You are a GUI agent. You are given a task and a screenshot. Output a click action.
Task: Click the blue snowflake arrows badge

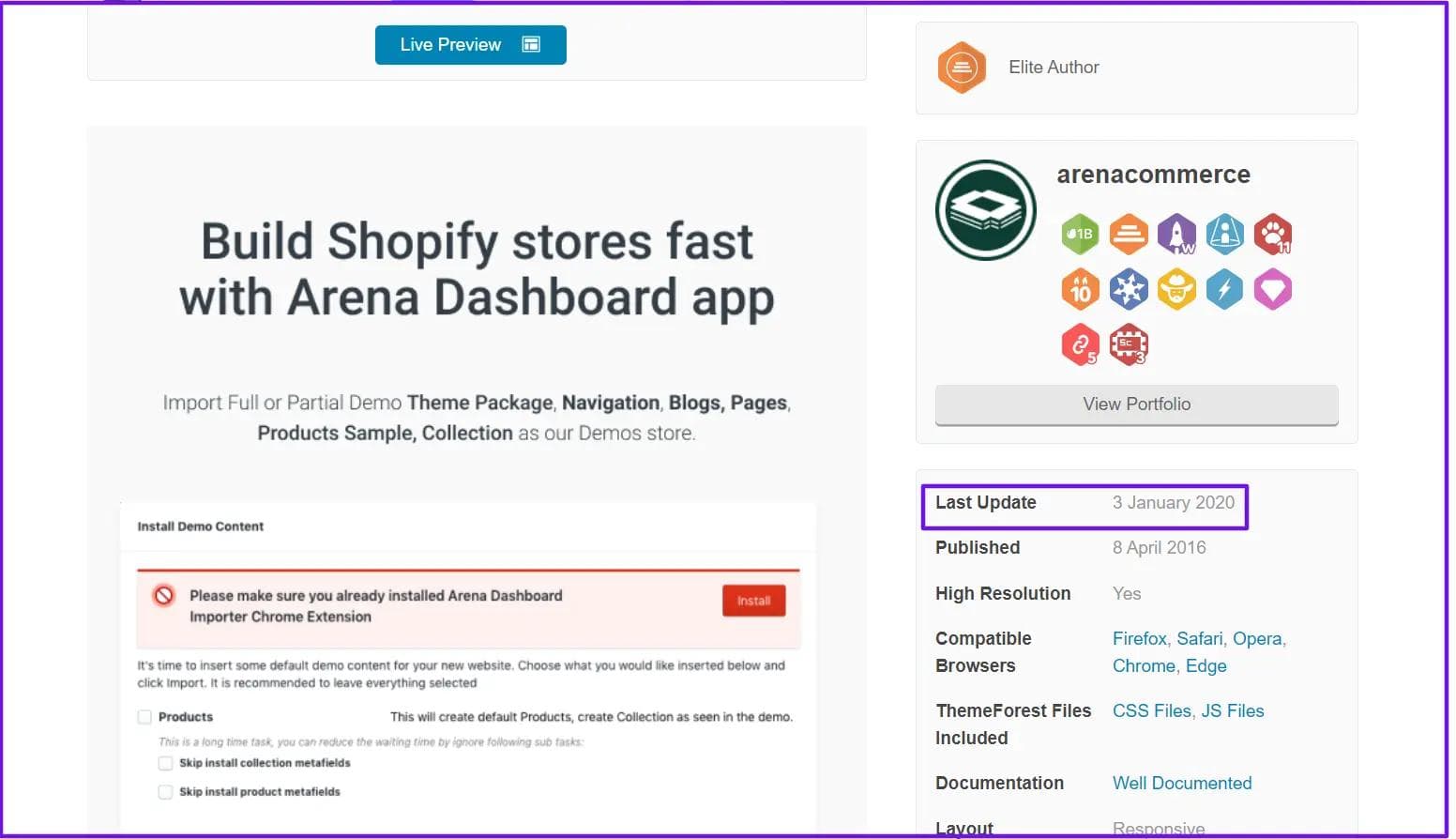(x=1129, y=289)
